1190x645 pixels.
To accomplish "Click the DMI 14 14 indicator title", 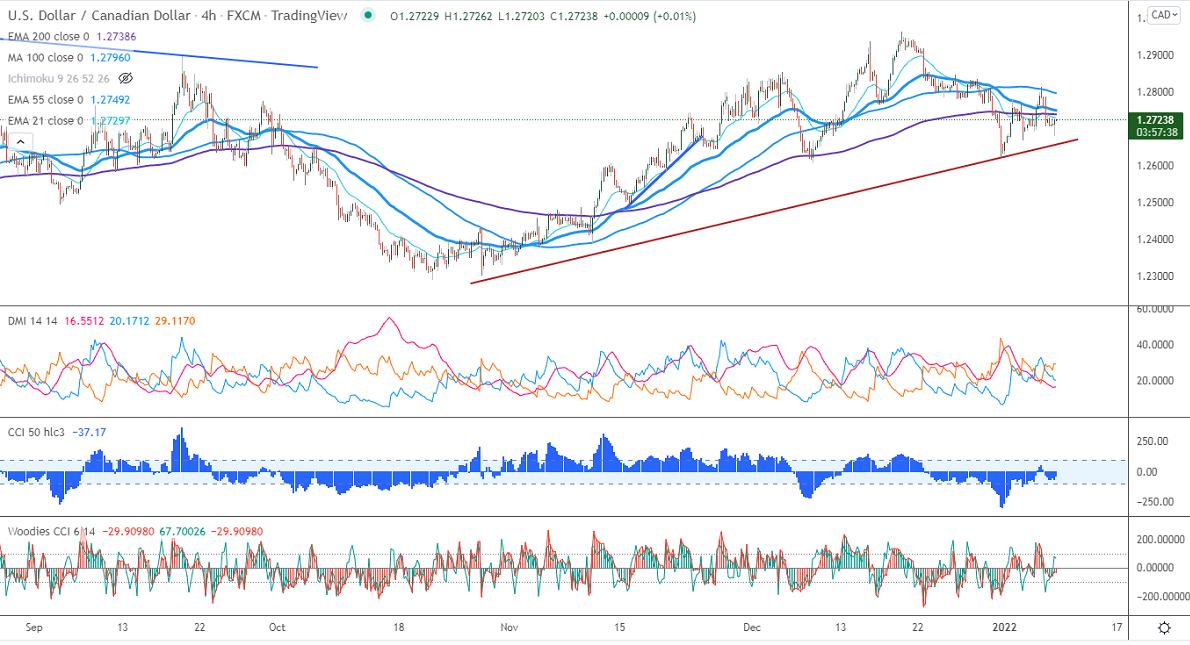I will pyautogui.click(x=33, y=321).
